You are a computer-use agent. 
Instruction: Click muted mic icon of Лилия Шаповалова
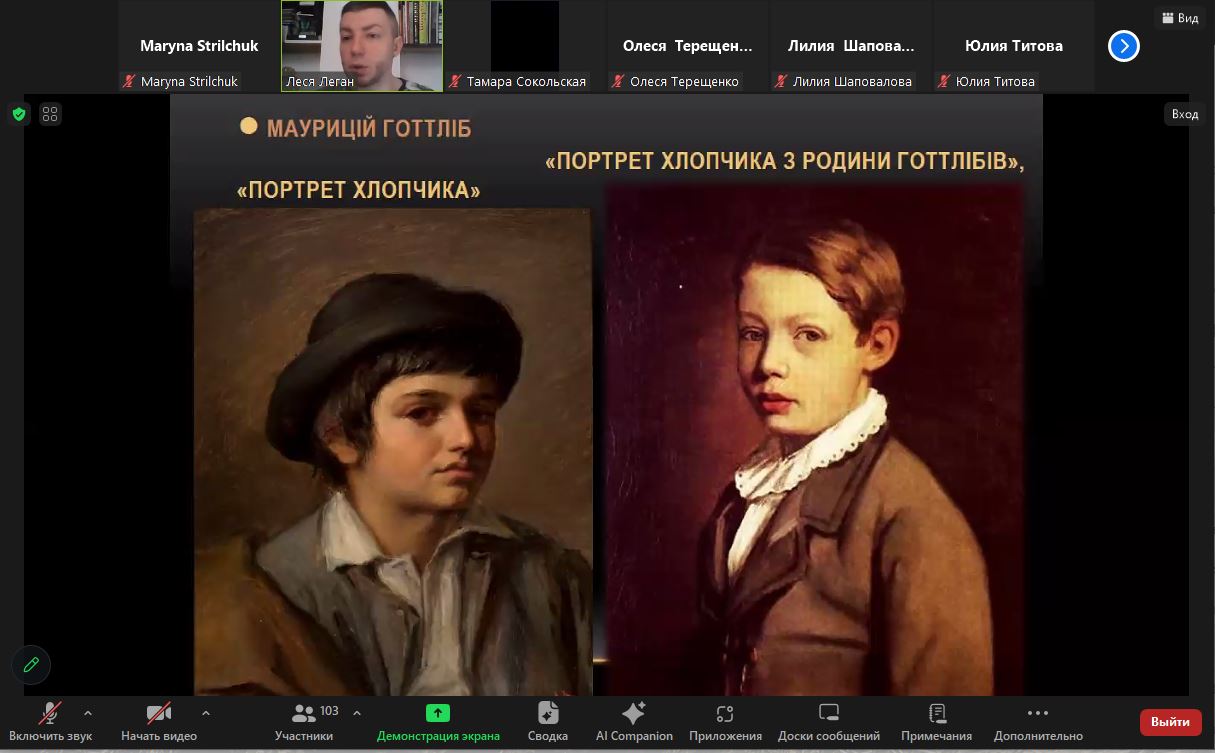click(x=781, y=82)
